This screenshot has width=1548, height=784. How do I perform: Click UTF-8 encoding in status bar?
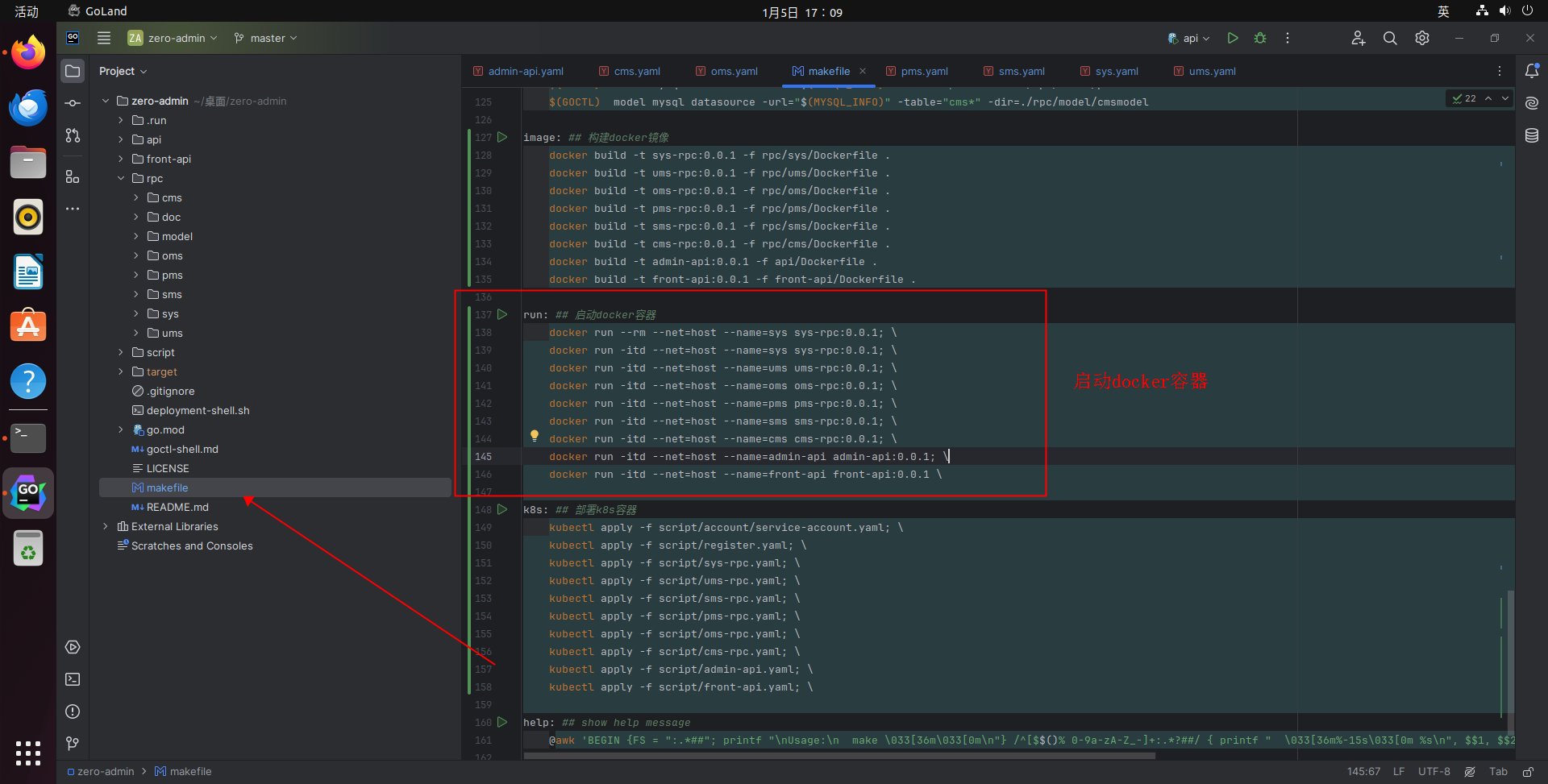coord(1434,771)
